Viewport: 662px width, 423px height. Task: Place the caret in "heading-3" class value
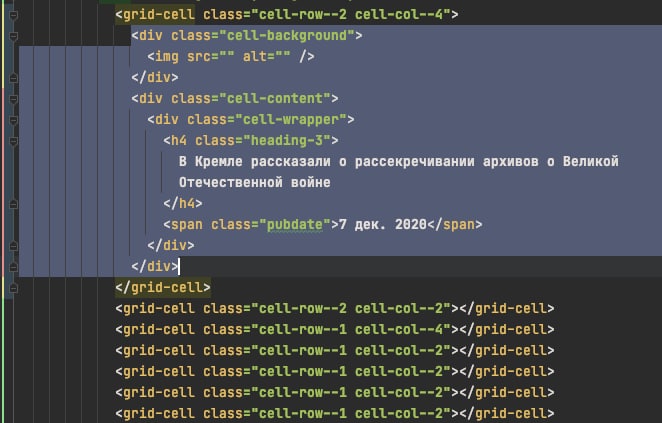coord(287,141)
